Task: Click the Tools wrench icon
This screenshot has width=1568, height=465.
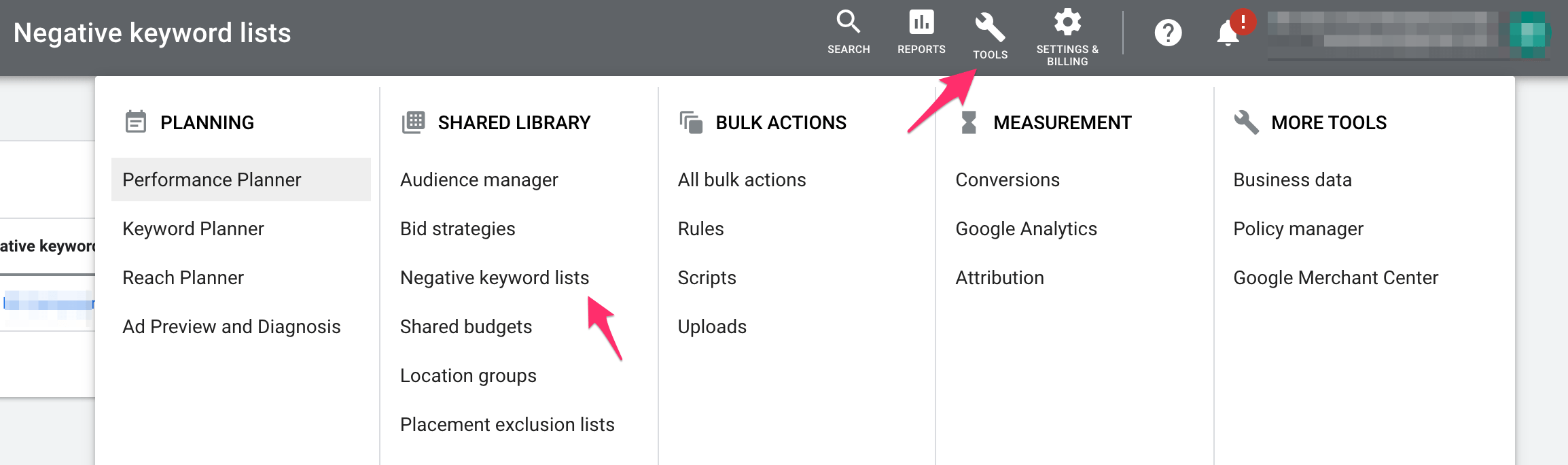Action: 990,29
